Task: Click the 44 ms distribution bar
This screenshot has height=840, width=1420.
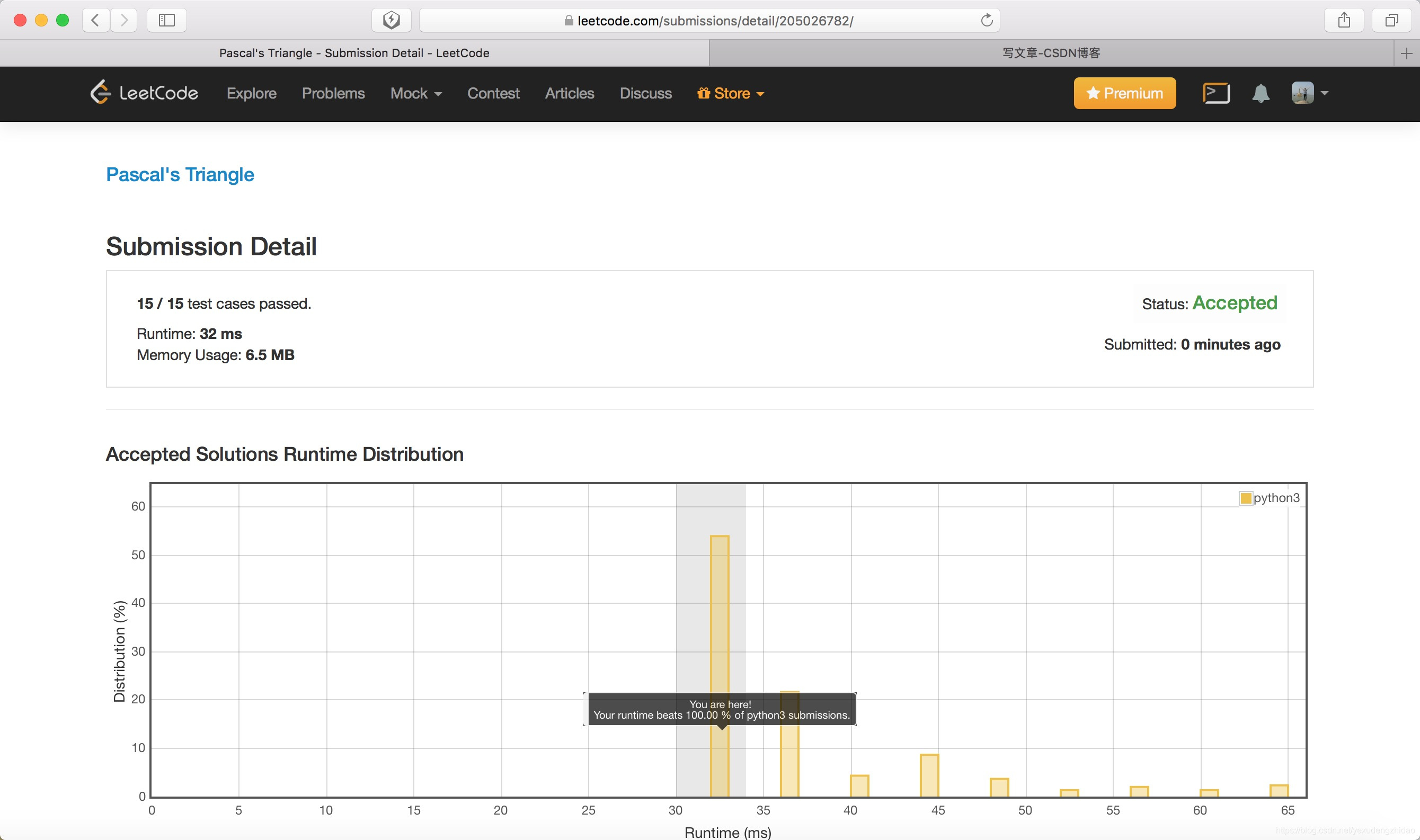Action: coord(929,775)
